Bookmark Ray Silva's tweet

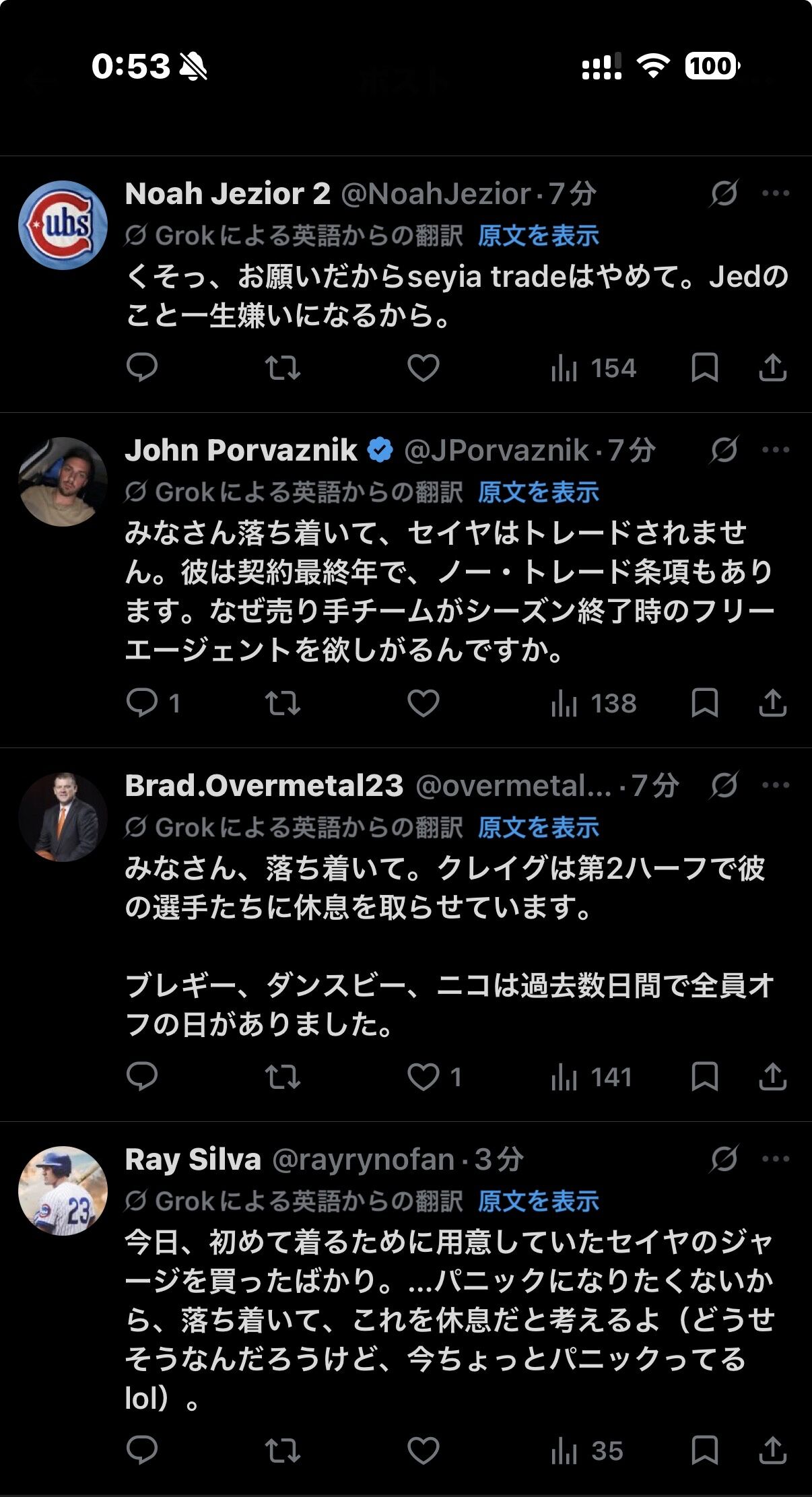(x=704, y=1450)
